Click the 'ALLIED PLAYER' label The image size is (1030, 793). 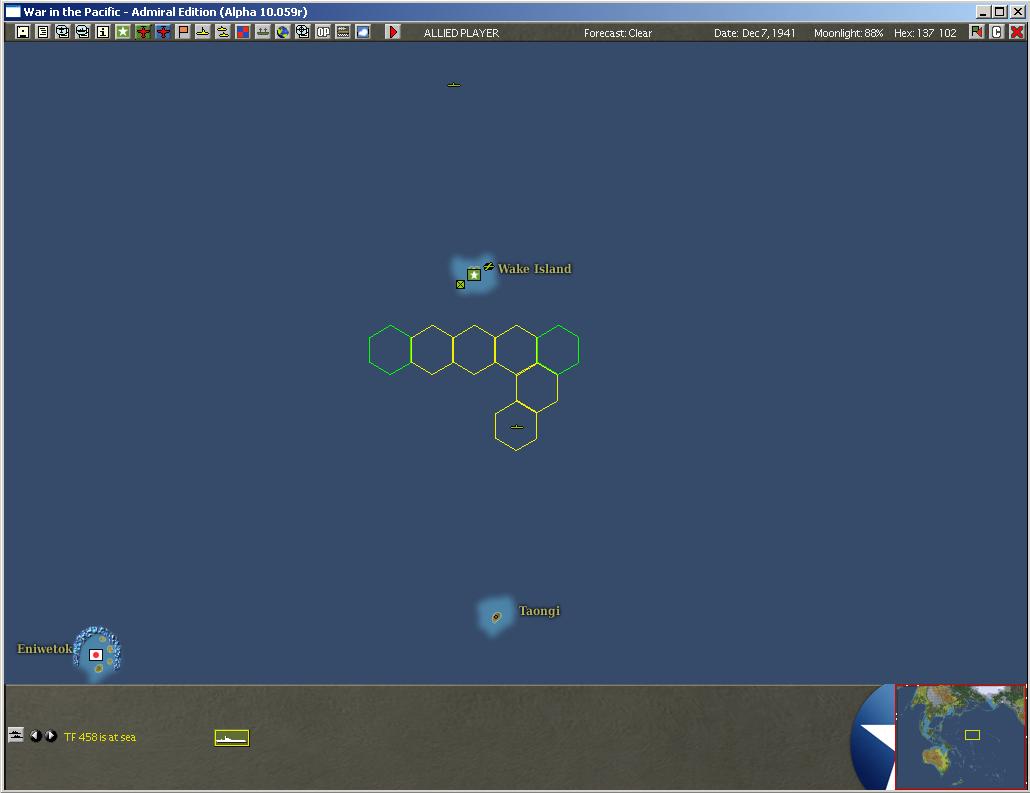(x=461, y=33)
